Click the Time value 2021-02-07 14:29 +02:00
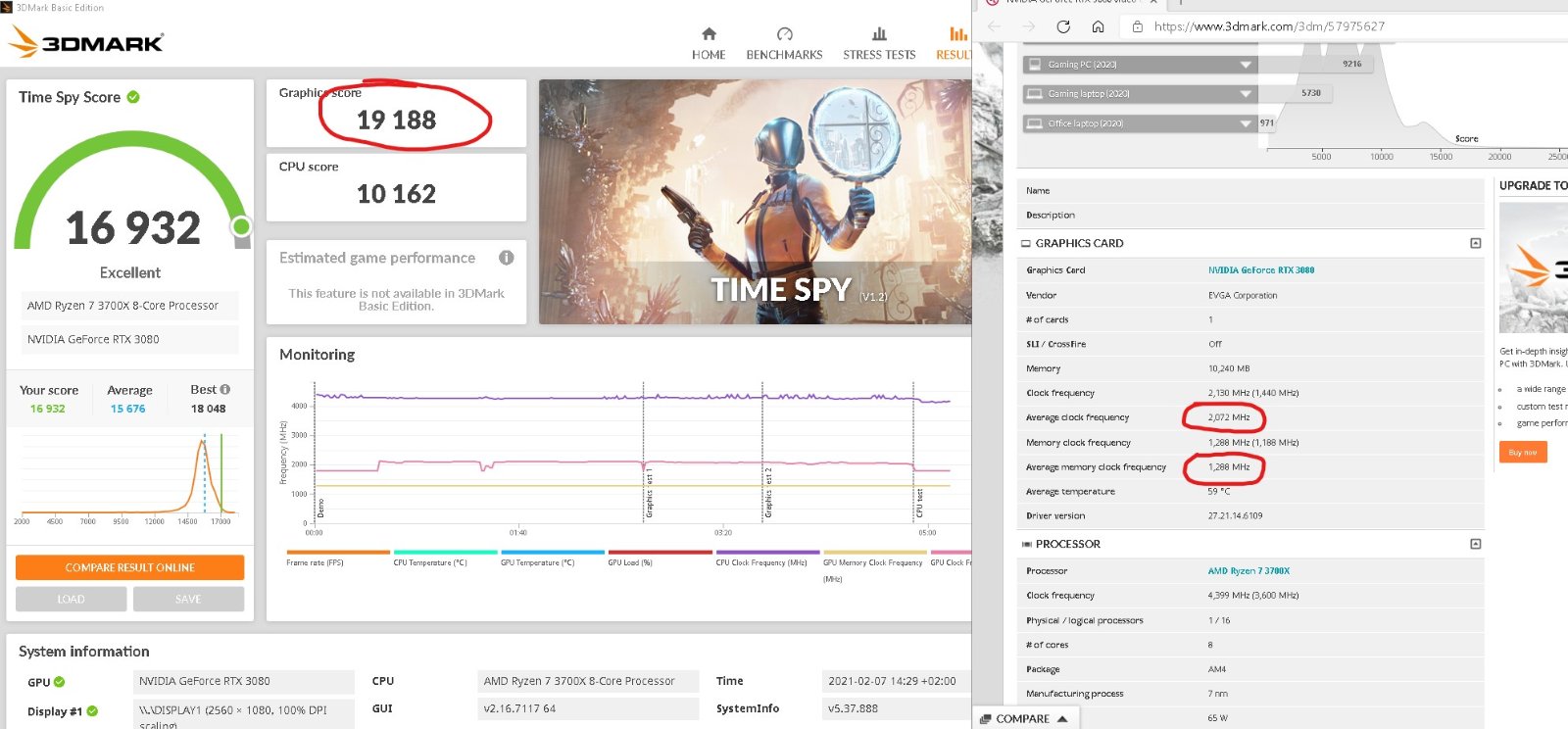Screen dimensions: 1568x729 [x=892, y=681]
